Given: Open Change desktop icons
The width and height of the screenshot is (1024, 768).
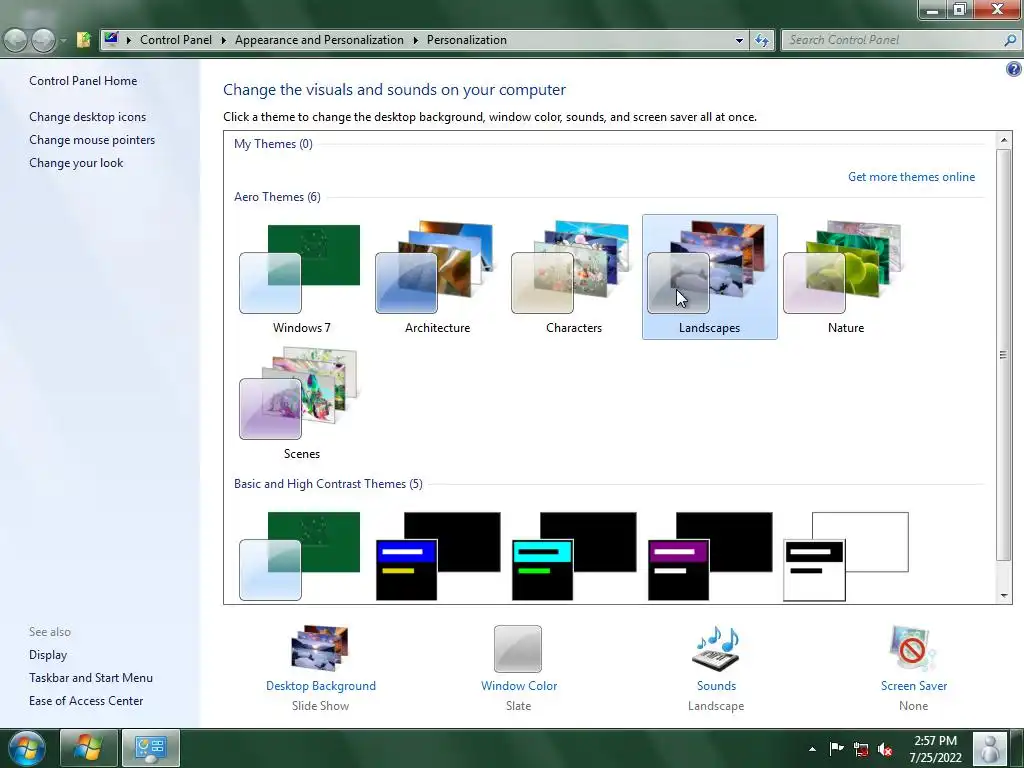Looking at the screenshot, I should coord(88,117).
